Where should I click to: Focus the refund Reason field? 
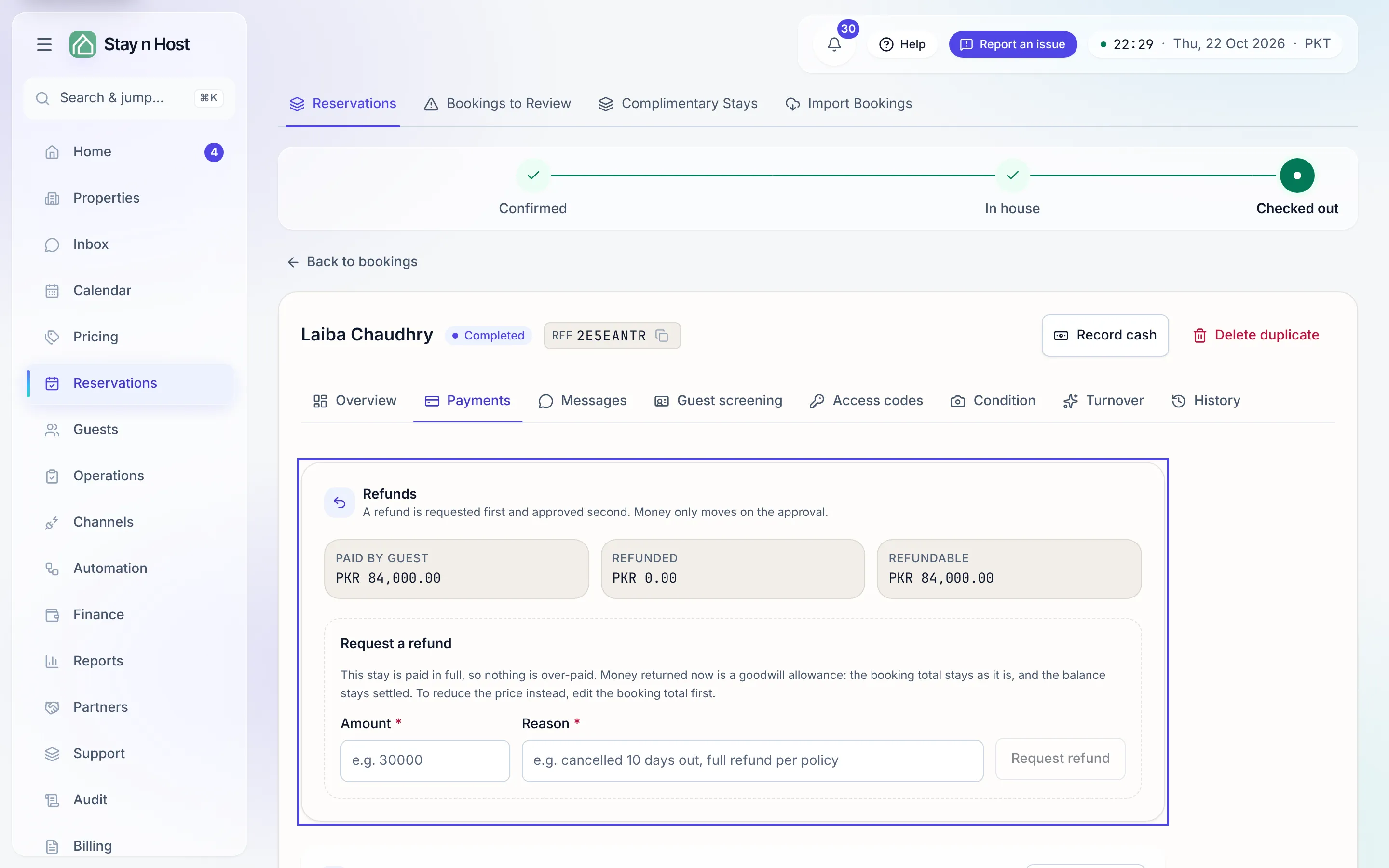(x=752, y=760)
